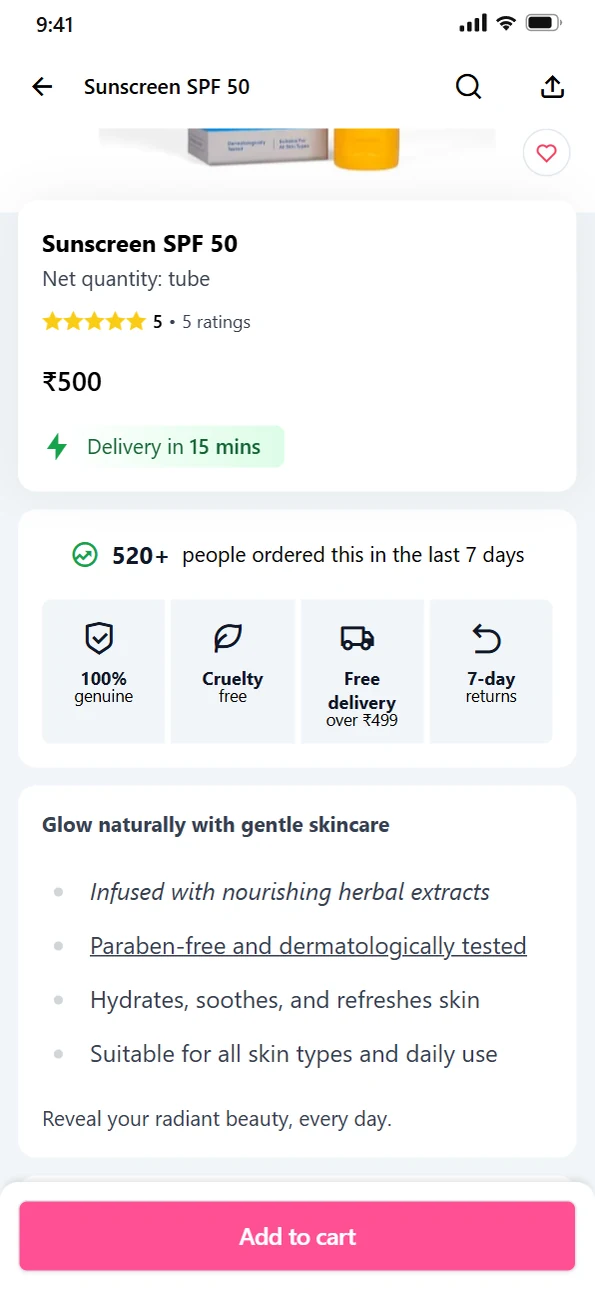Tap the 7-day returns arrow icon
Image resolution: width=595 pixels, height=1290 pixels.
click(486, 637)
